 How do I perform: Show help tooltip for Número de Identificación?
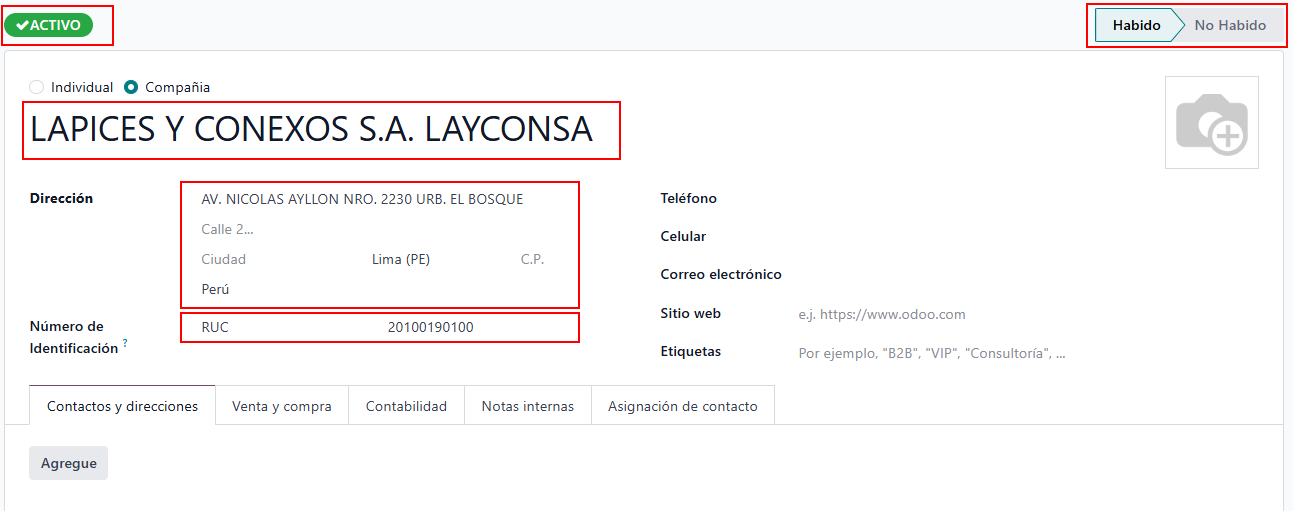125,344
